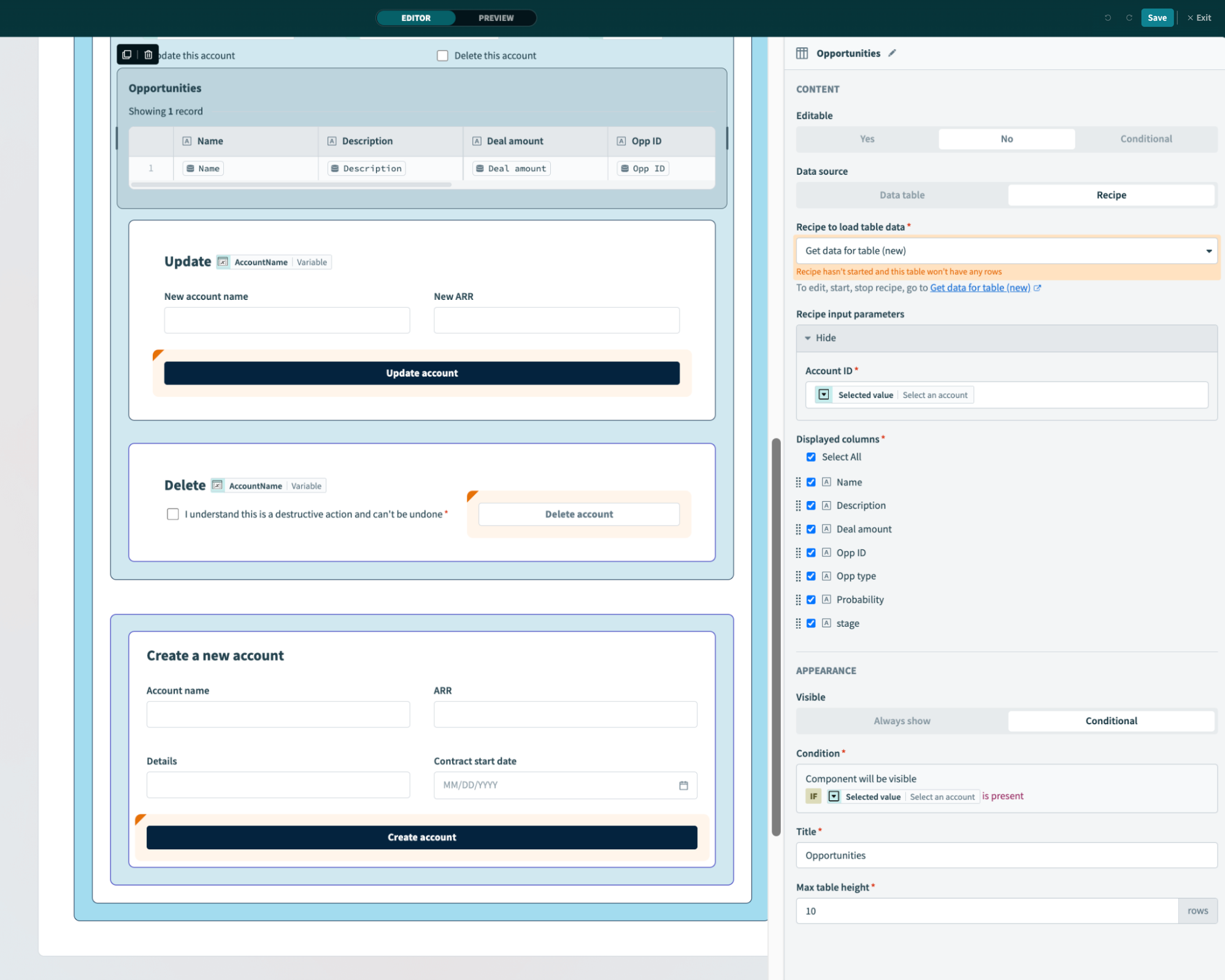
Task: Click the Save button
Action: pyautogui.click(x=1156, y=18)
